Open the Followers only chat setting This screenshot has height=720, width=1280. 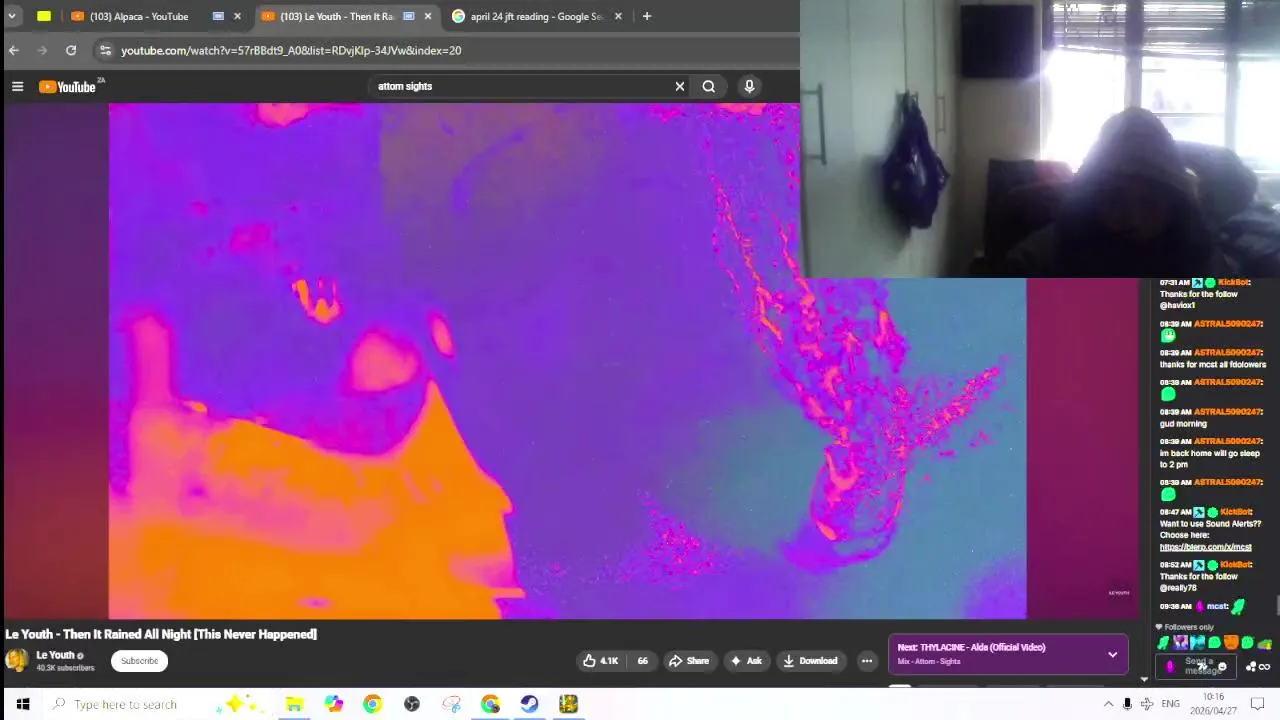click(x=1184, y=627)
